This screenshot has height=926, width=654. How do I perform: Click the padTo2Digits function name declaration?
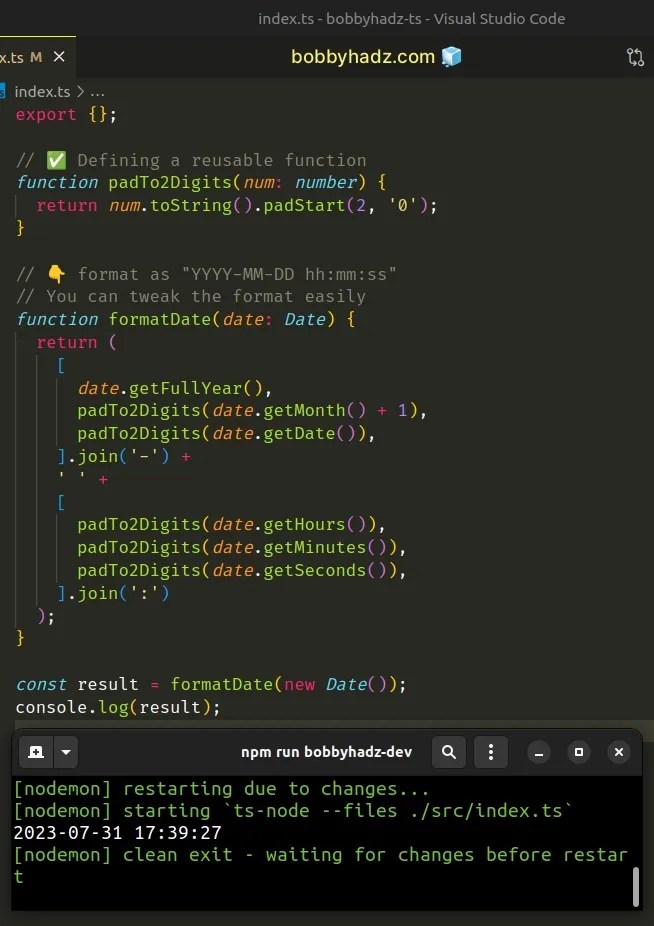pos(170,182)
